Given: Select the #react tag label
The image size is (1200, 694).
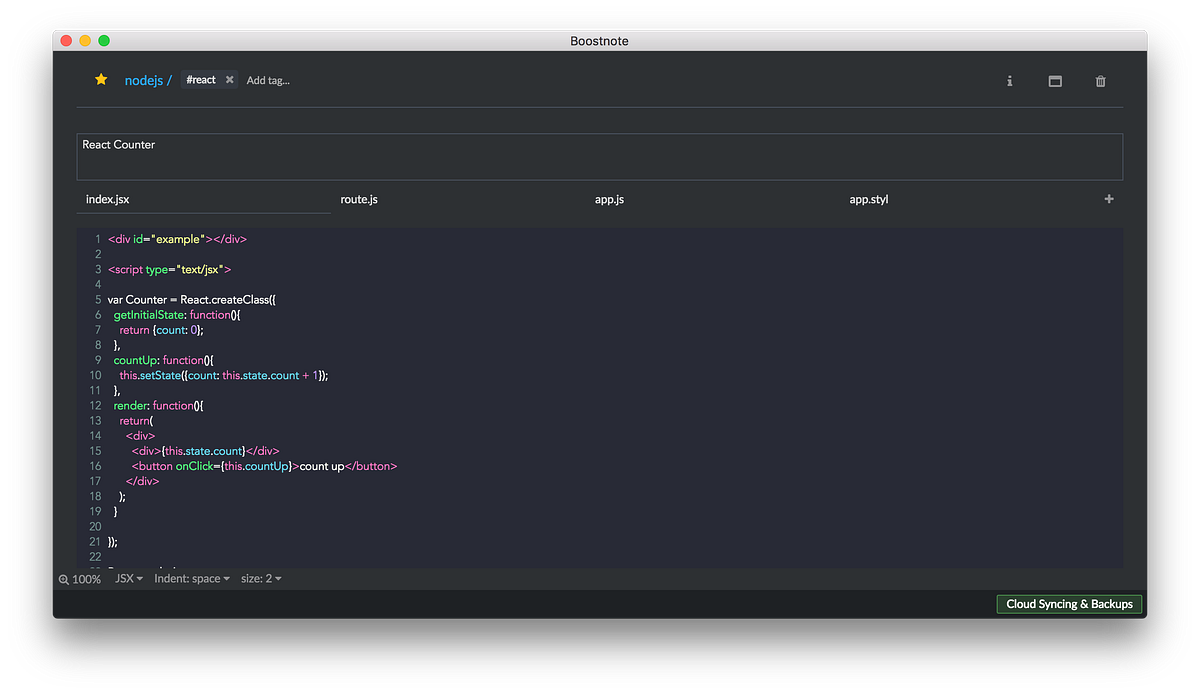Looking at the screenshot, I should click(x=201, y=80).
